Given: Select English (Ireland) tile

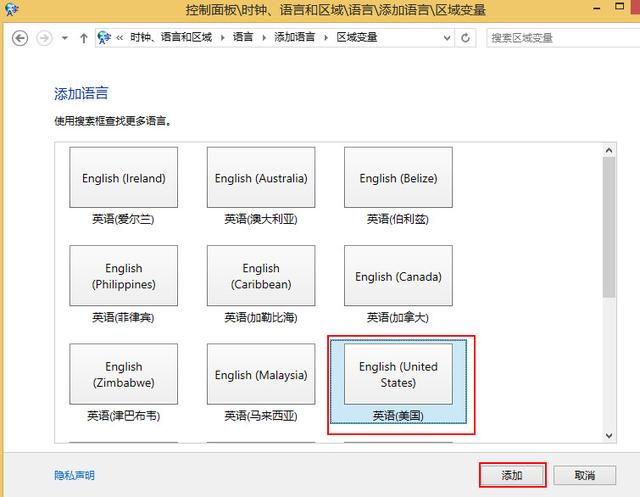Looking at the screenshot, I should pos(124,178).
